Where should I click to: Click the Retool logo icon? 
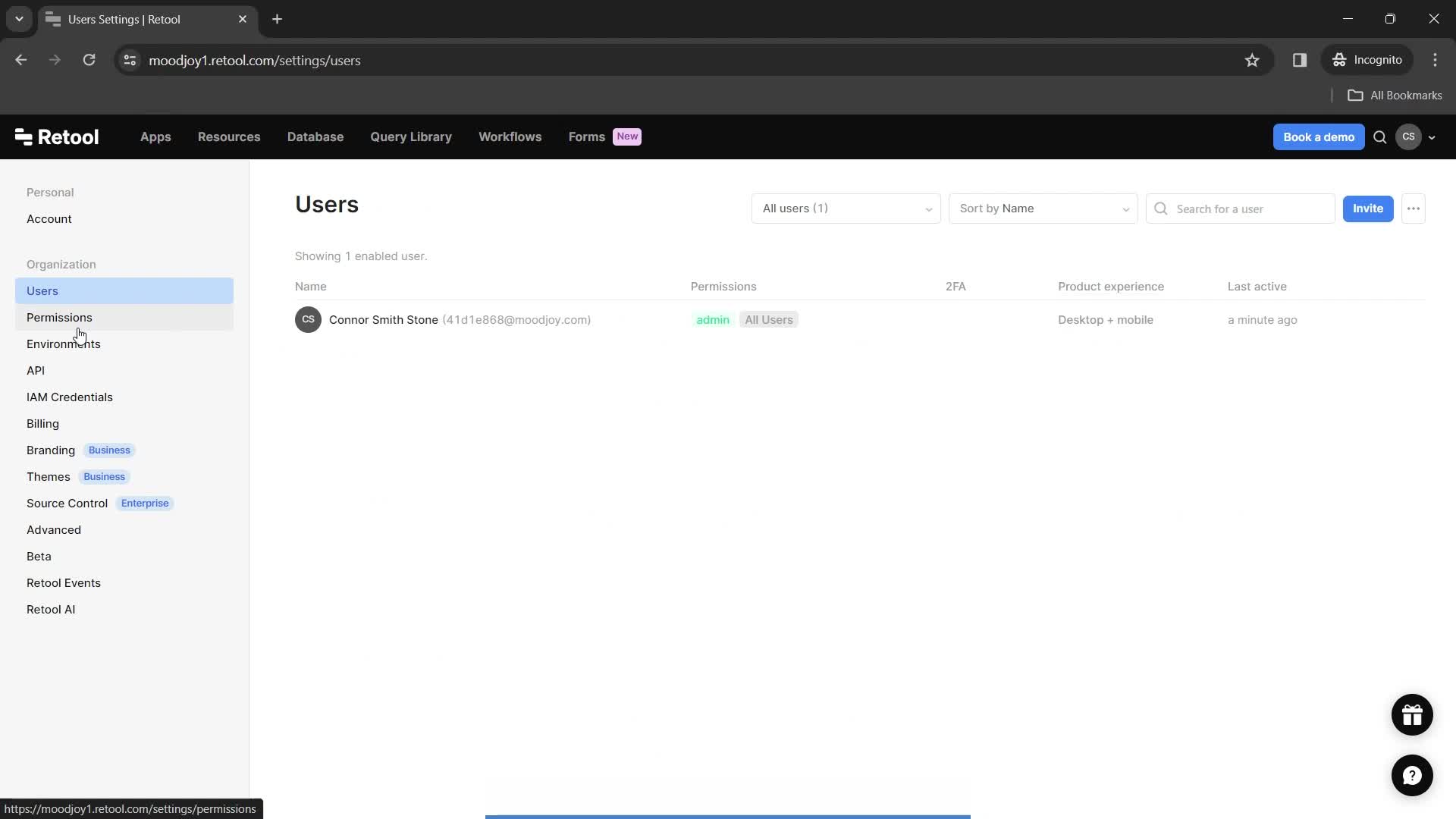(x=23, y=136)
